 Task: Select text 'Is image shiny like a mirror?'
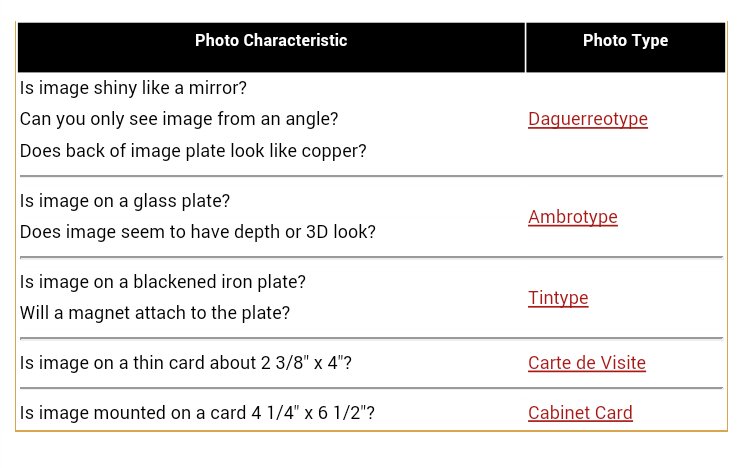[x=133, y=88]
